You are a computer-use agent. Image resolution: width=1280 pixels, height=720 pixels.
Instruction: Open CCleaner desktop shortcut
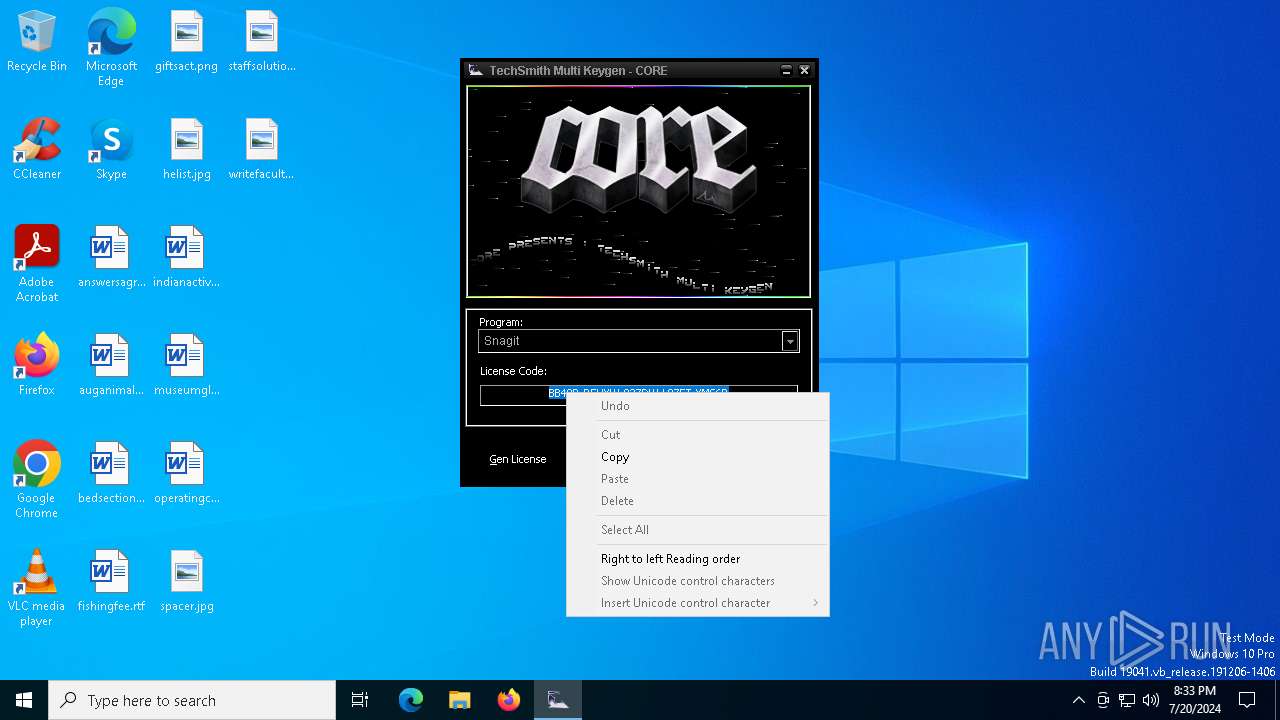[x=37, y=150]
